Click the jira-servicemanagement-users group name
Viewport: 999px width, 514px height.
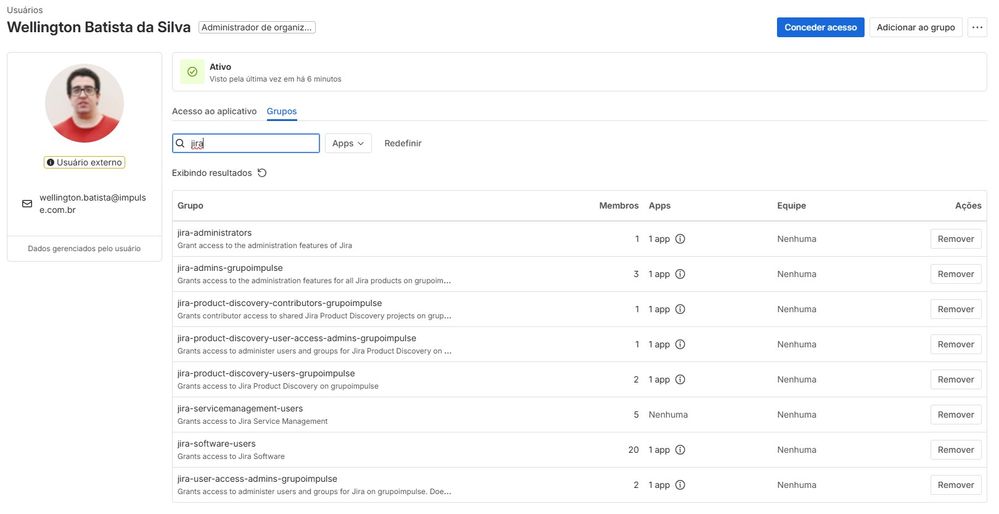240,408
